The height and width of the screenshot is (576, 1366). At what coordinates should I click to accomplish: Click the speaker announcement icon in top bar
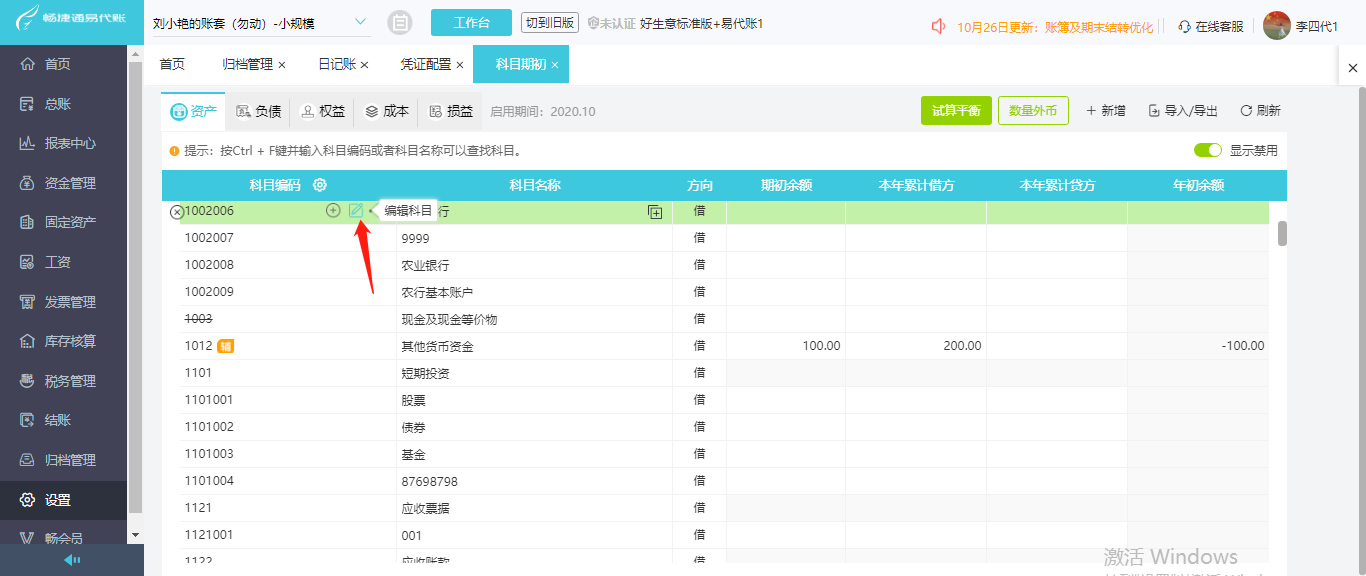click(938, 27)
